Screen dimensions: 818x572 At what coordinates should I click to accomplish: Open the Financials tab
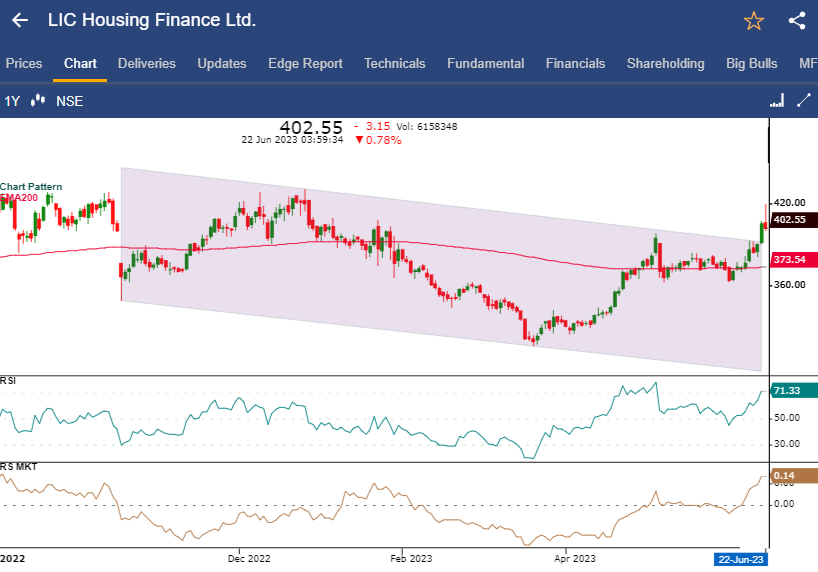[x=575, y=64]
